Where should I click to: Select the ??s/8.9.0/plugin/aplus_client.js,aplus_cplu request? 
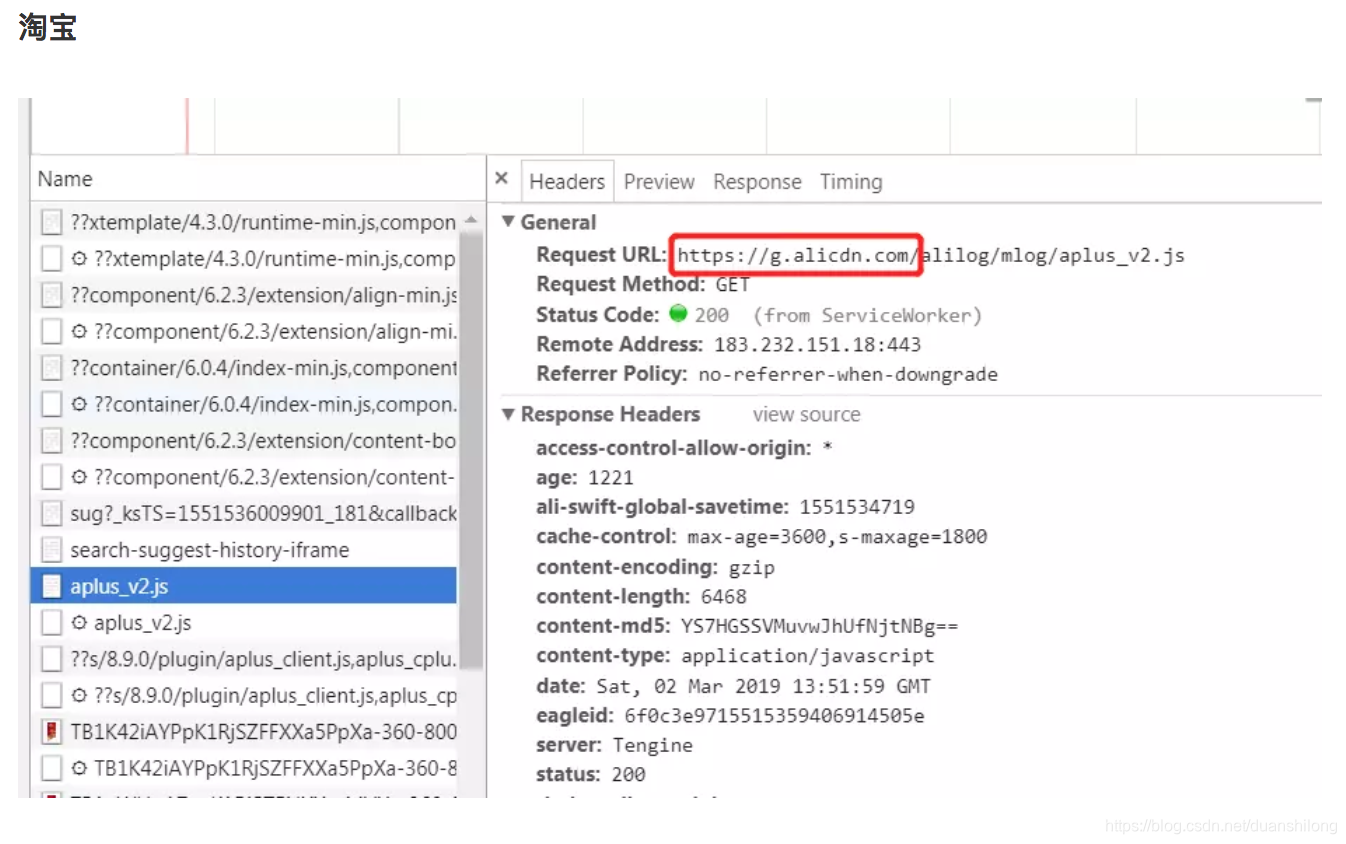click(244, 659)
